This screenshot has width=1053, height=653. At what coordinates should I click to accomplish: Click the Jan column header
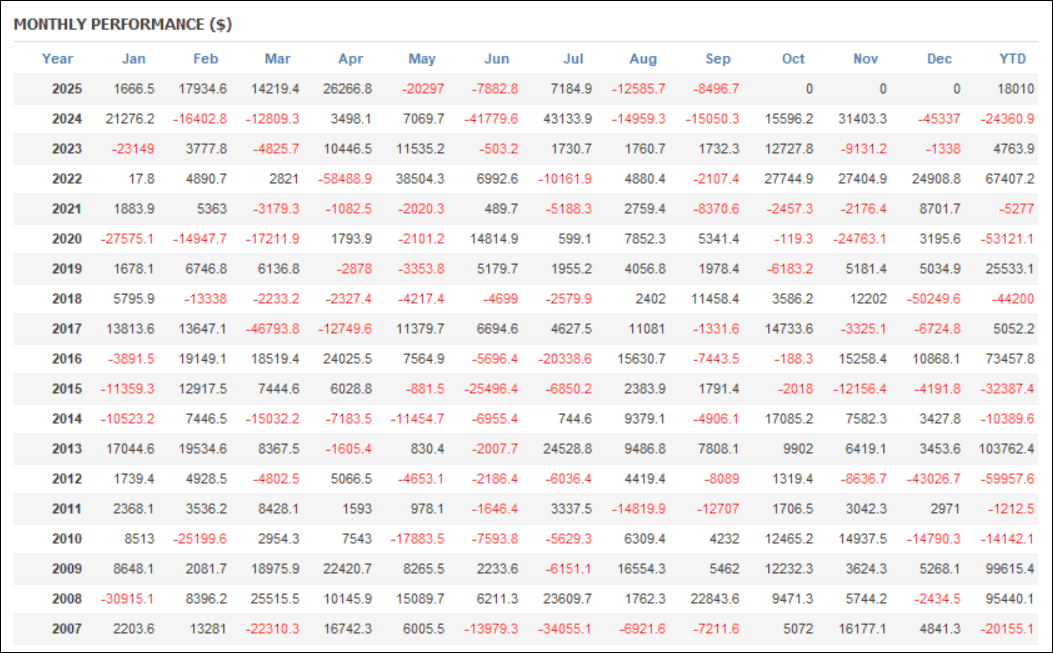coord(133,59)
